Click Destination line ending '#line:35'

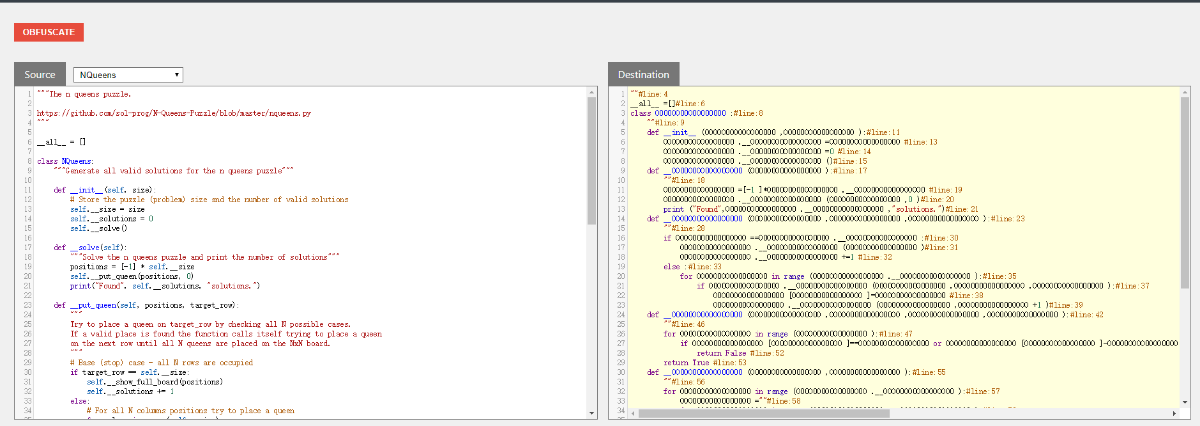click(x=849, y=276)
